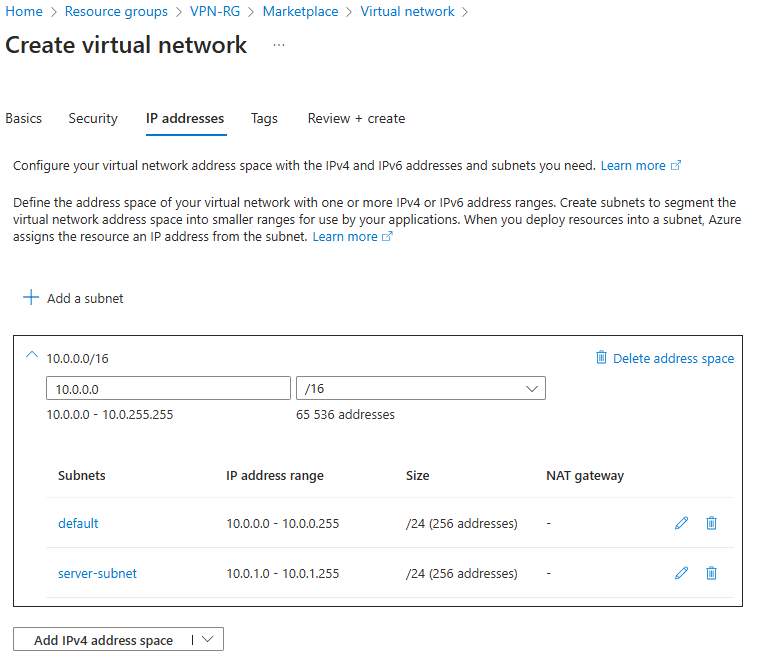Click the plus icon beside Add a subnet

[31, 298]
